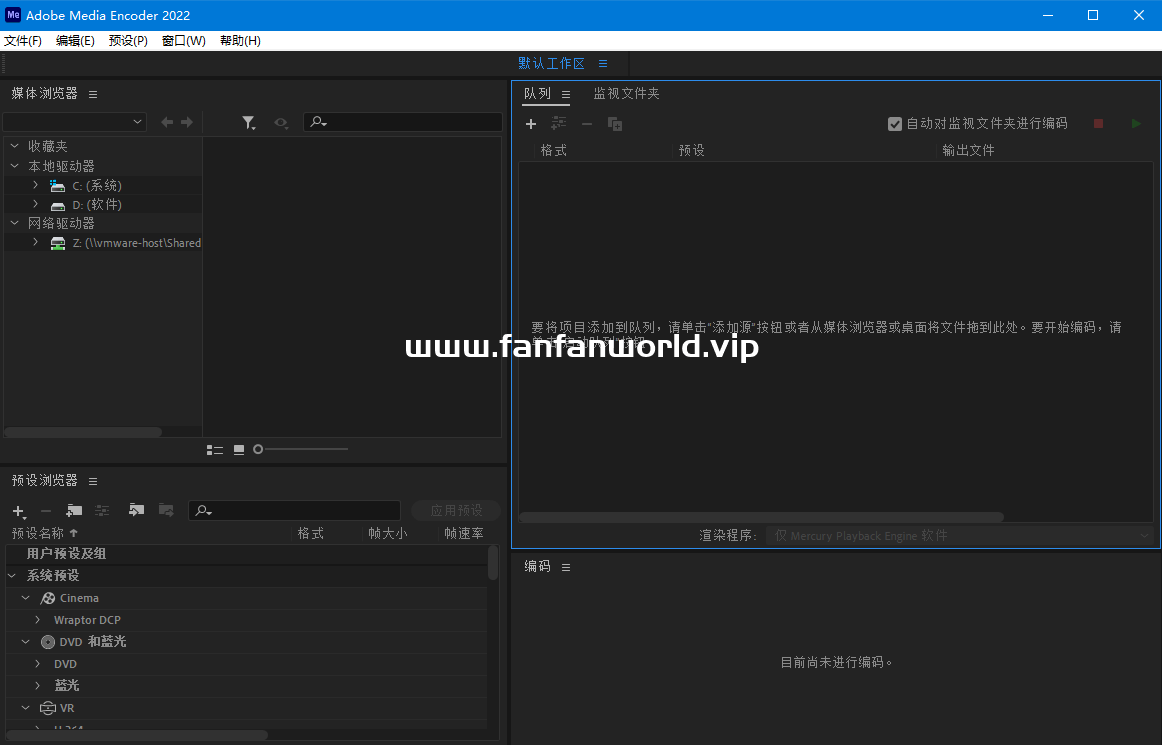Open the Media Browser path dropdown

click(x=74, y=122)
